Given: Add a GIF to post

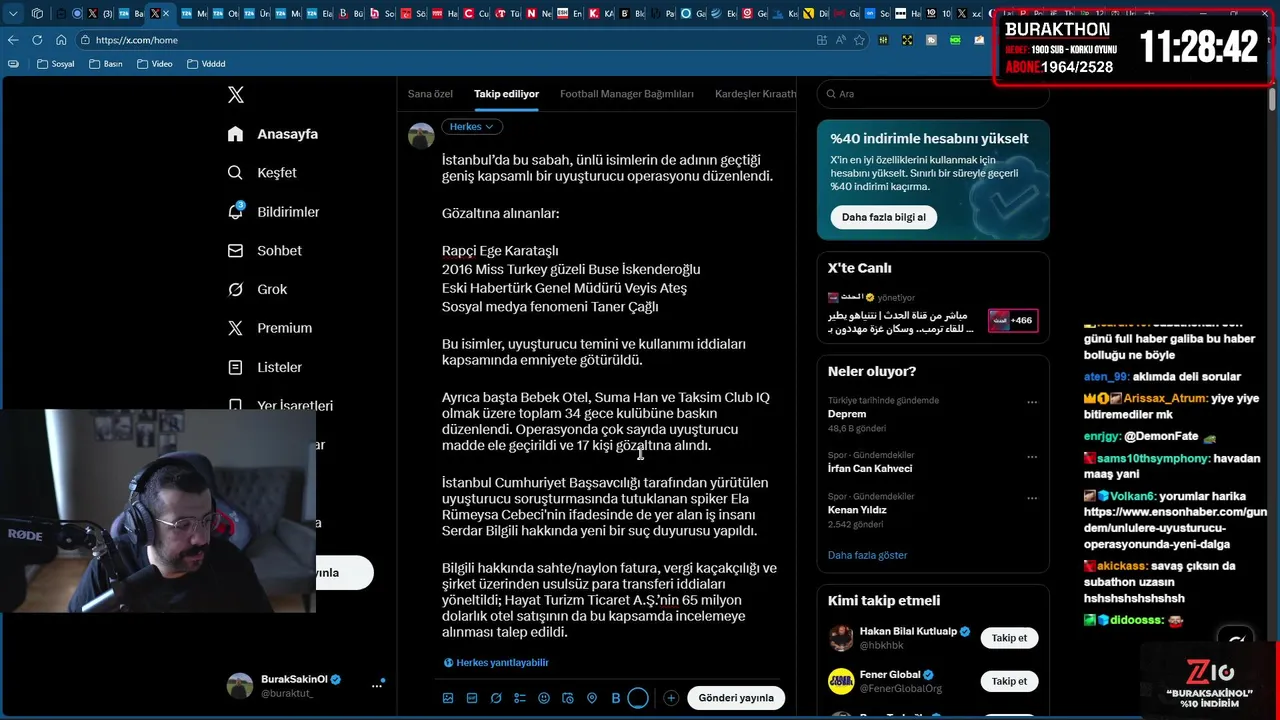Looking at the screenshot, I should (x=472, y=698).
